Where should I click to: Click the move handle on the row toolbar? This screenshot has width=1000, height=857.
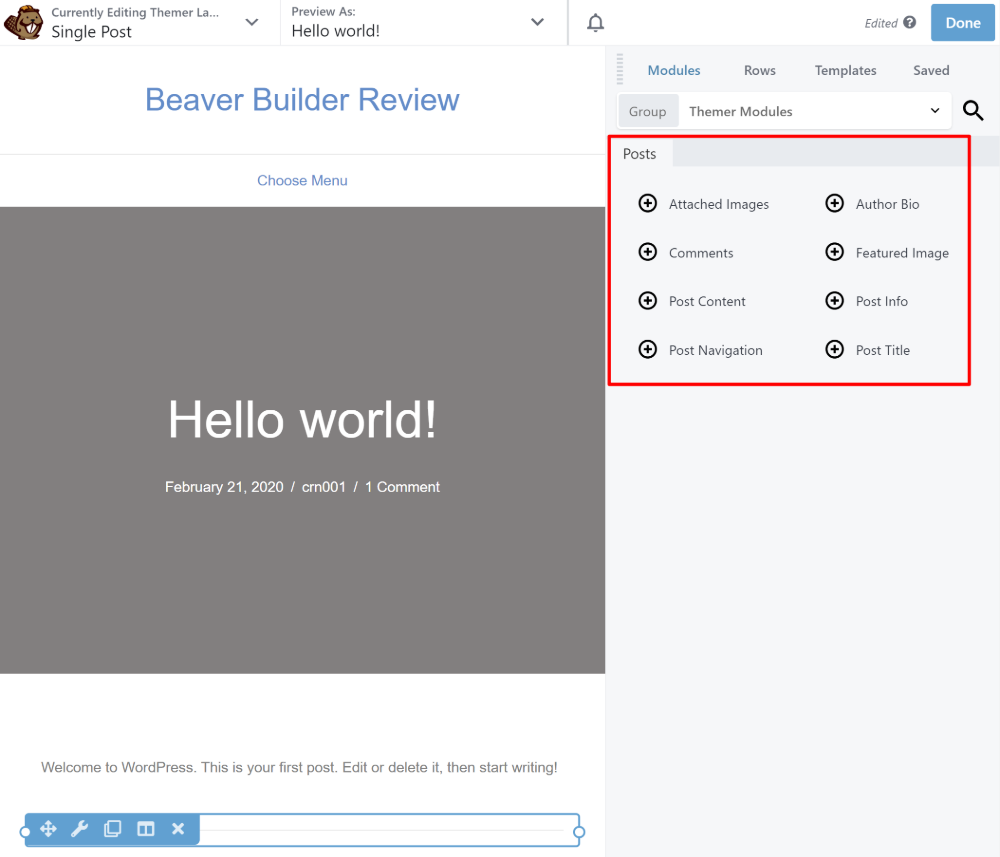(48, 829)
